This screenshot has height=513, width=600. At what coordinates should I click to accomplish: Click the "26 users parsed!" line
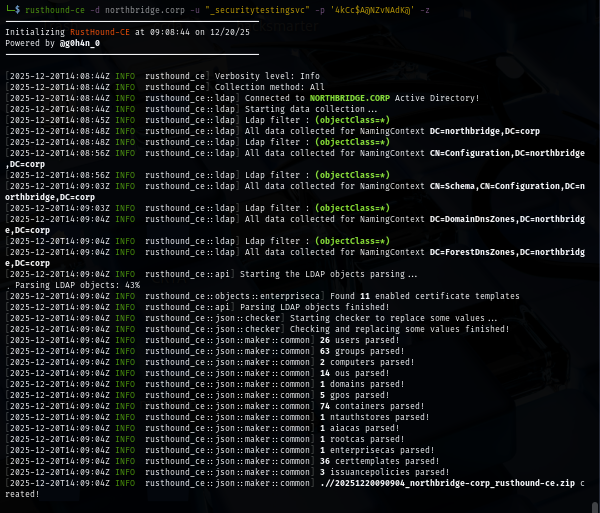click(x=360, y=340)
